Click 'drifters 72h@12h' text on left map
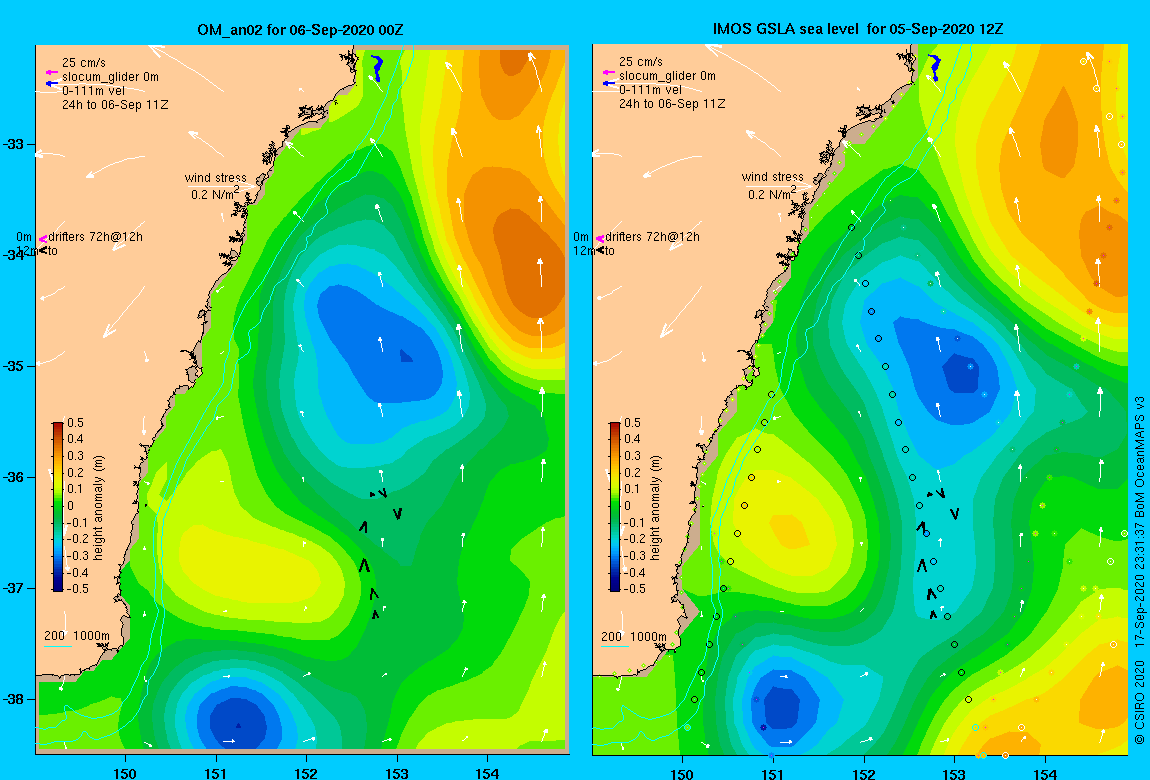1150x780 pixels. [95, 238]
